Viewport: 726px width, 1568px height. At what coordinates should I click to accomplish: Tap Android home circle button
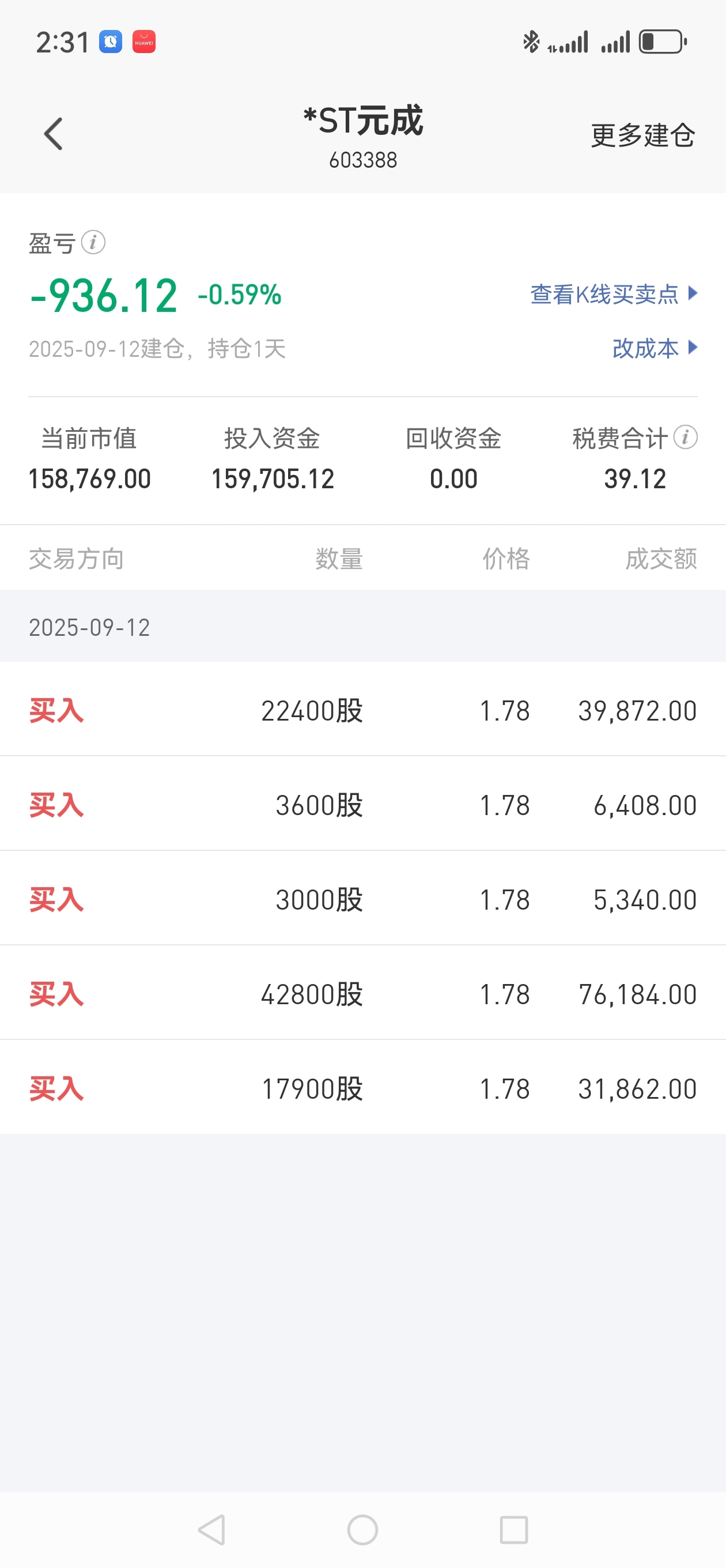[362, 1529]
